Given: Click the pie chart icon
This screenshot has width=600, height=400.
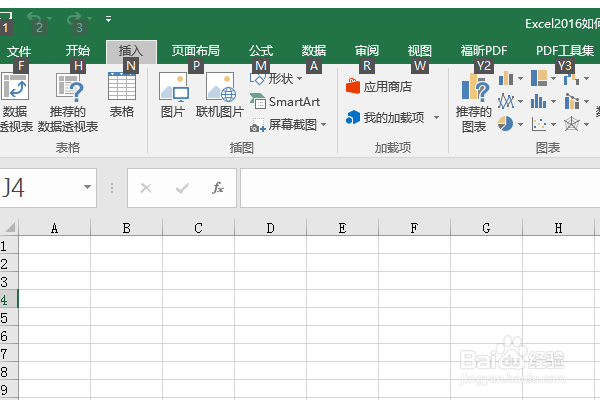Looking at the screenshot, I should pos(505,124).
